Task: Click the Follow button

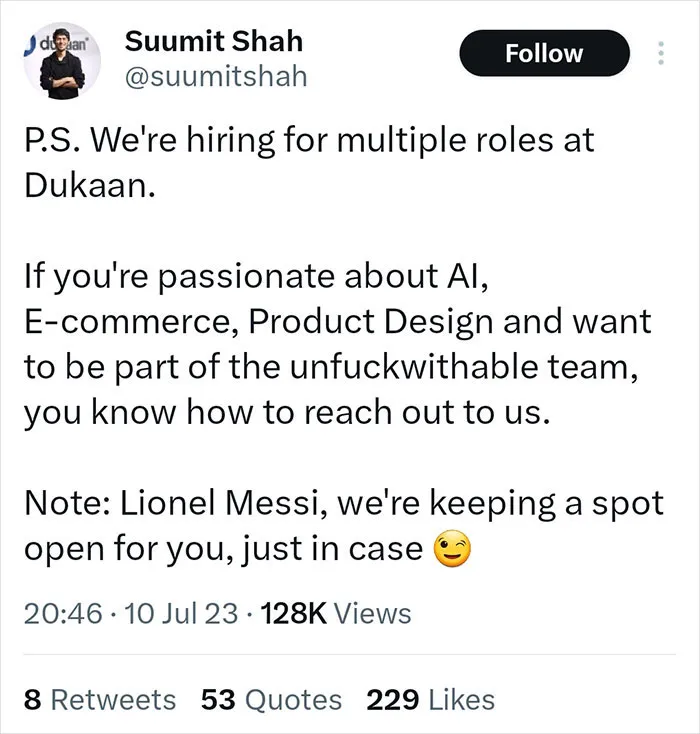Action: click(544, 53)
